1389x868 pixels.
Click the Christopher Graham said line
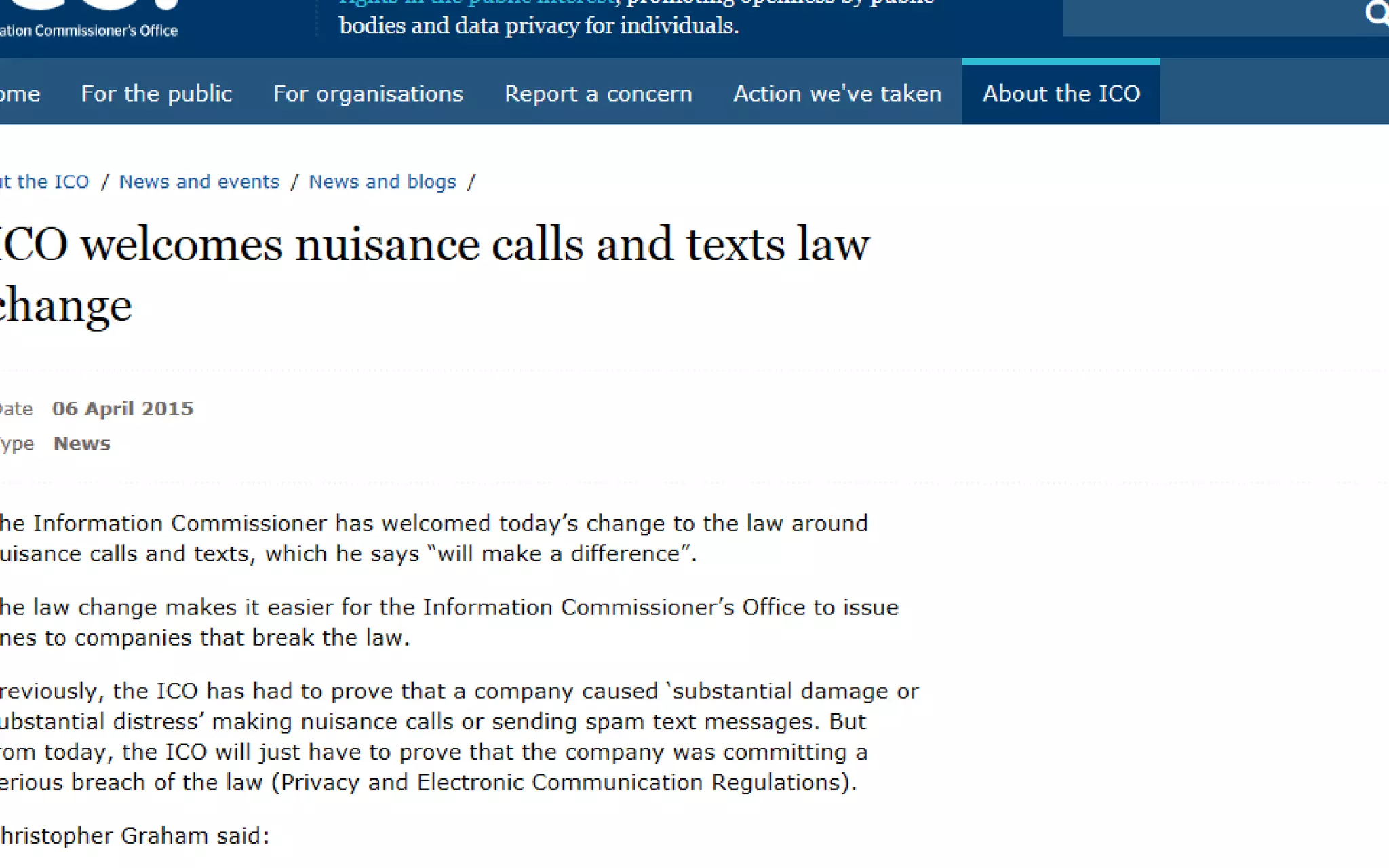point(134,836)
